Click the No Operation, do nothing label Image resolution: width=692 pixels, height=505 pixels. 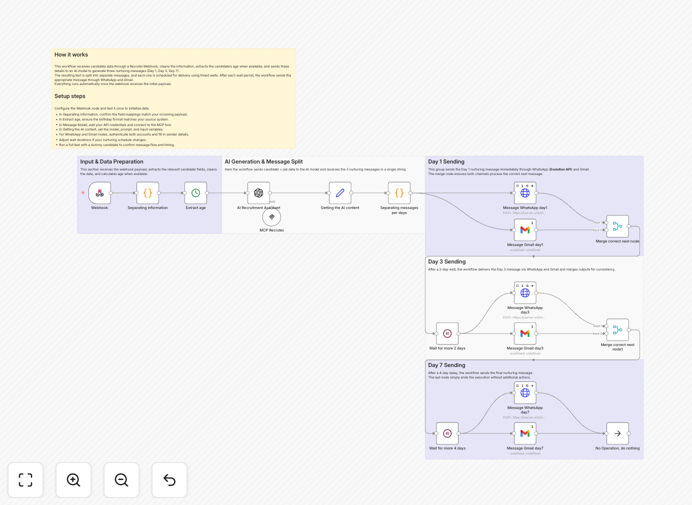click(x=617, y=448)
